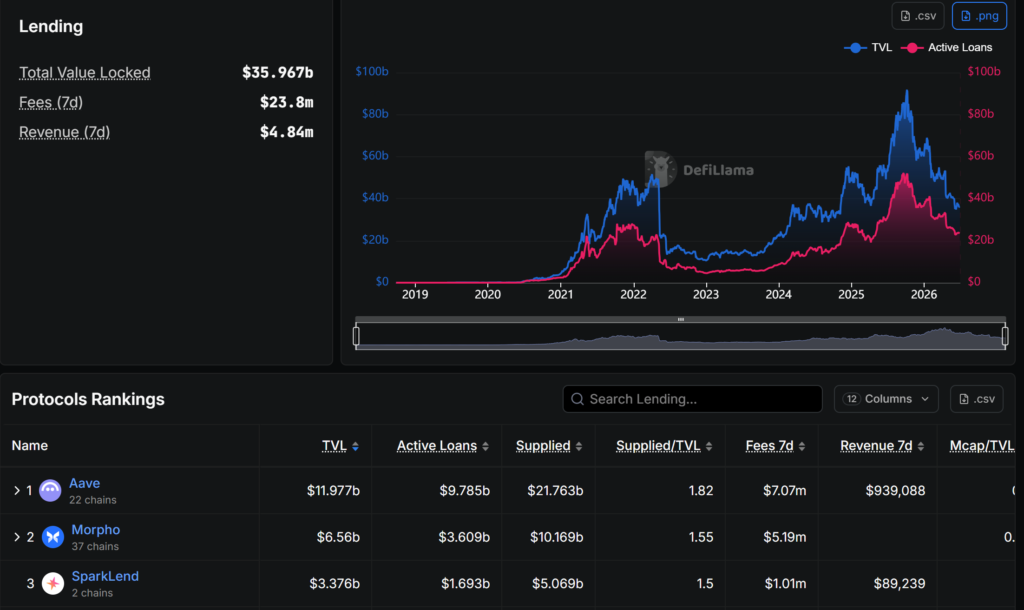Click Morpho's TVL cell $6.56b
1024x610 pixels.
pos(338,537)
